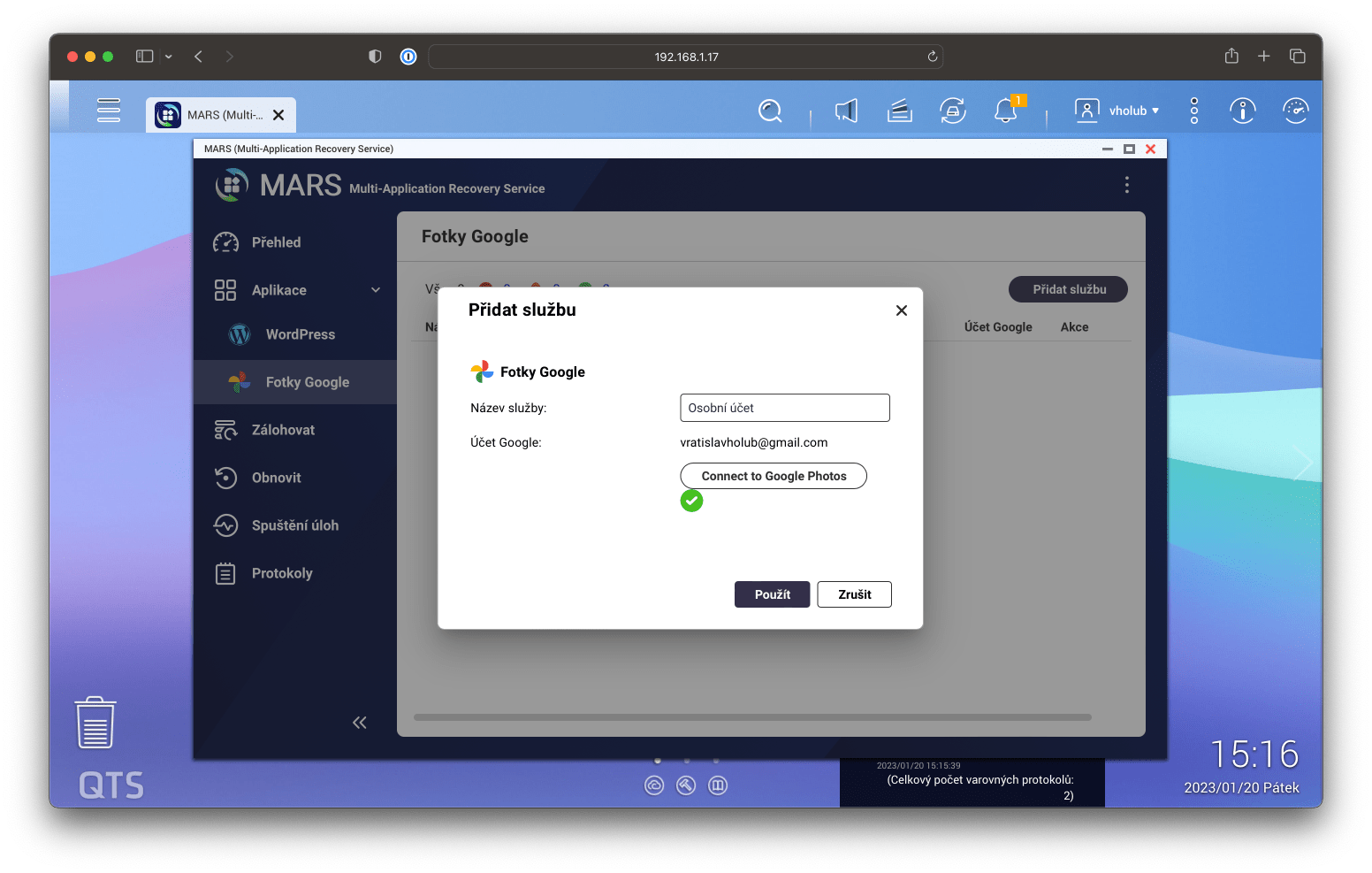This screenshot has height=873, width=1372.
Task: Open Spuštění úloh in MARS sidebar
Action: coord(295,525)
